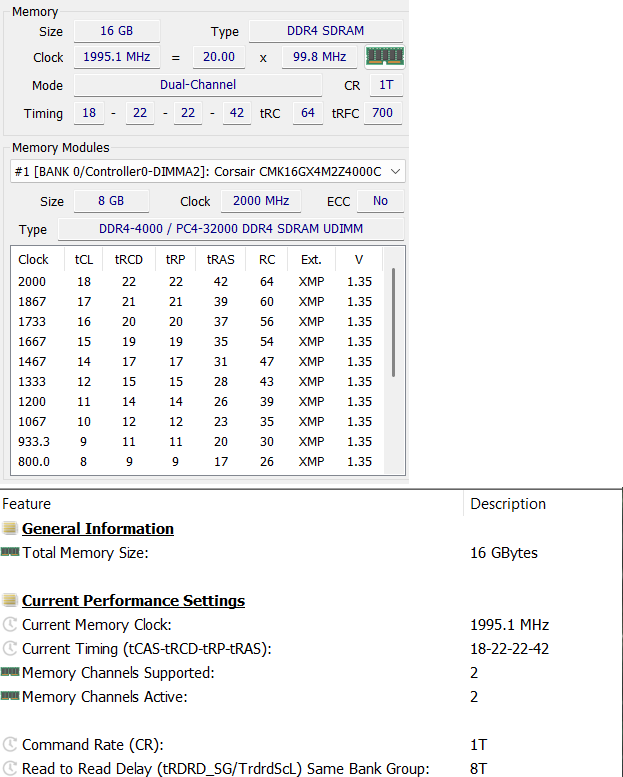Click the multiplier field showing 20.00
The width and height of the screenshot is (623, 777).
pyautogui.click(x=219, y=56)
